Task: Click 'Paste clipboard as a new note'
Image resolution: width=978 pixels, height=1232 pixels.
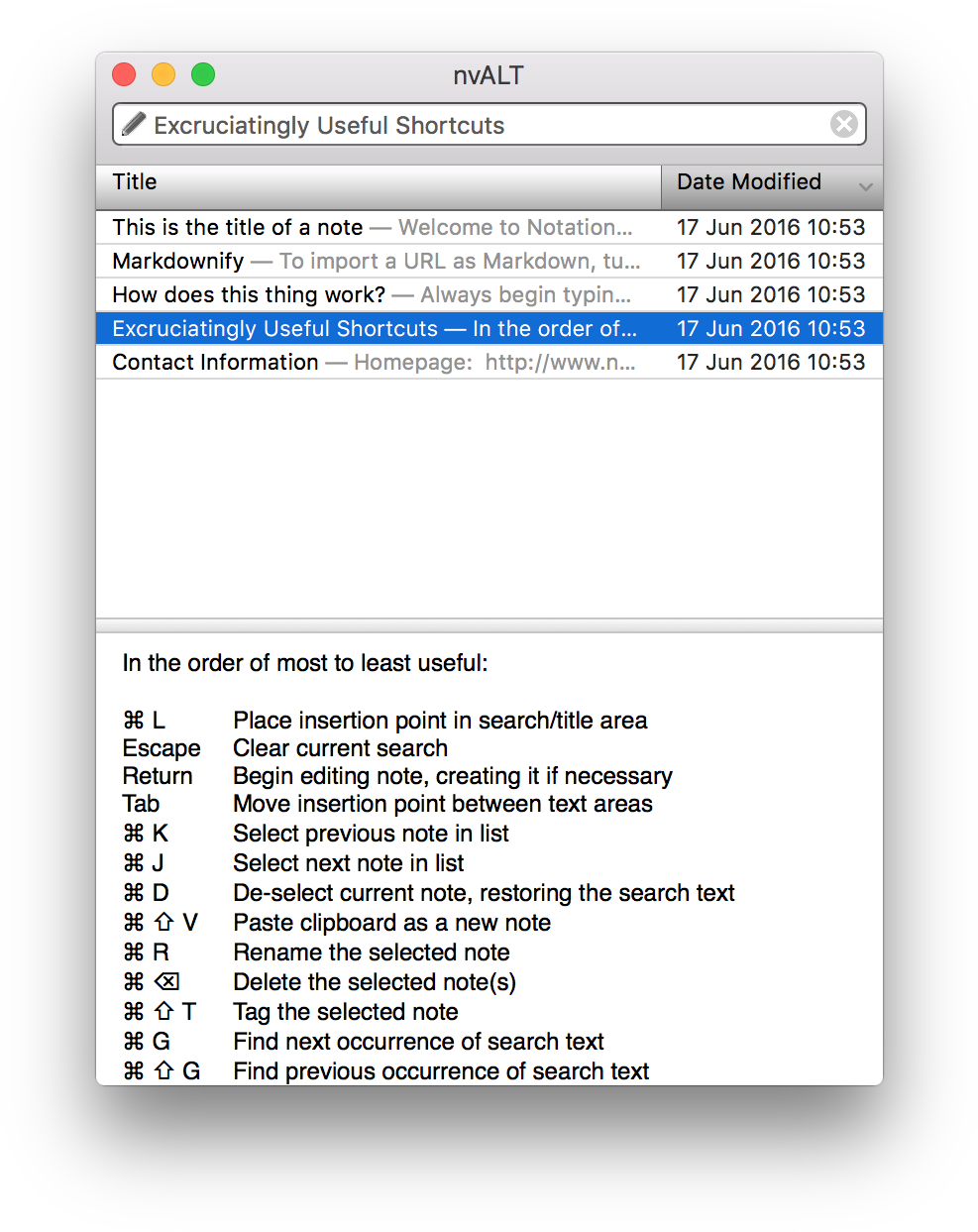Action: (x=391, y=923)
